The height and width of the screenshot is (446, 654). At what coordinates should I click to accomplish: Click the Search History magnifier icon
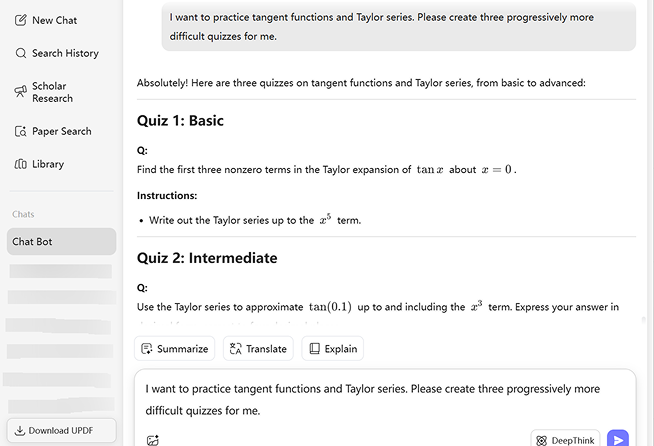pyautogui.click(x=21, y=53)
